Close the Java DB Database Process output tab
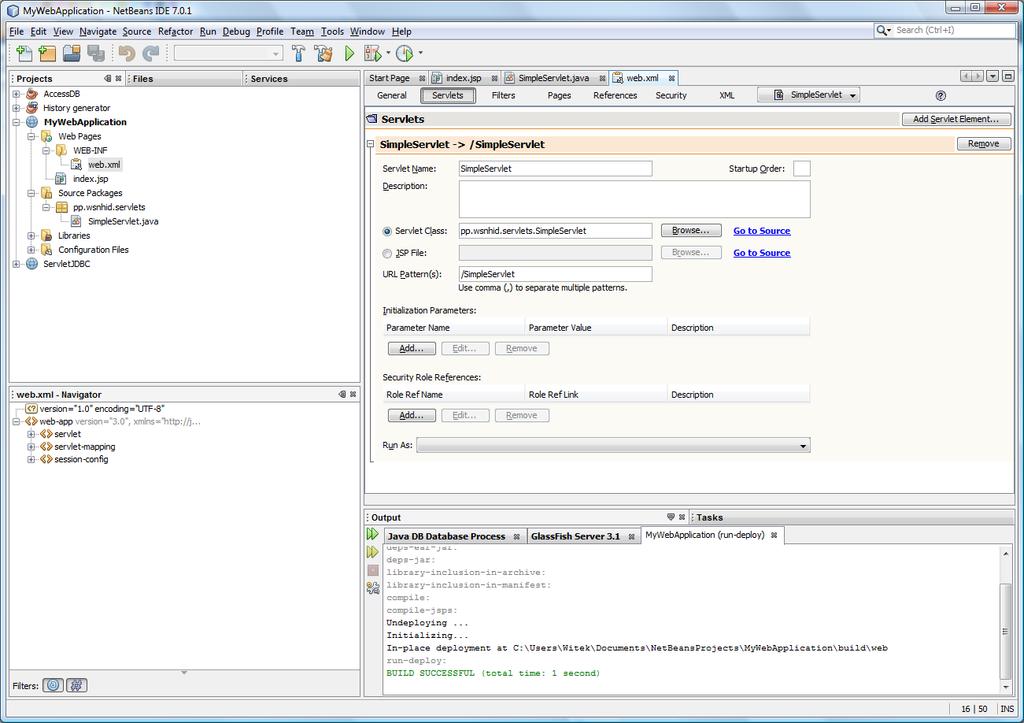The width and height of the screenshot is (1024, 723). pos(517,537)
